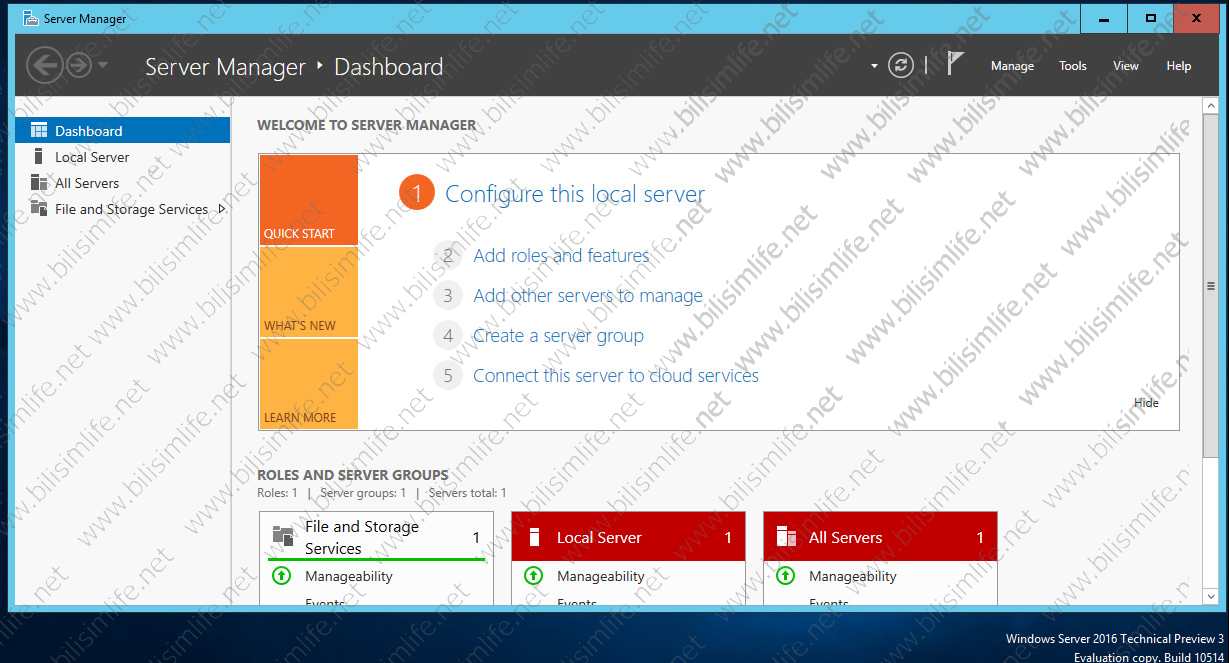Screen dimensions: 1229x663
Task: Click the refresh icon in header
Action: (x=901, y=66)
